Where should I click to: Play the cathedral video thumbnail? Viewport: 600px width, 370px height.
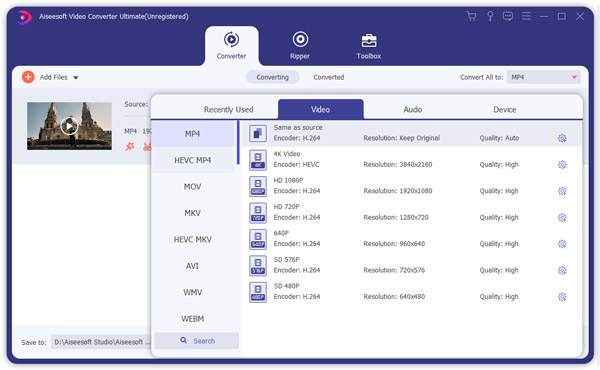pyautogui.click(x=69, y=126)
